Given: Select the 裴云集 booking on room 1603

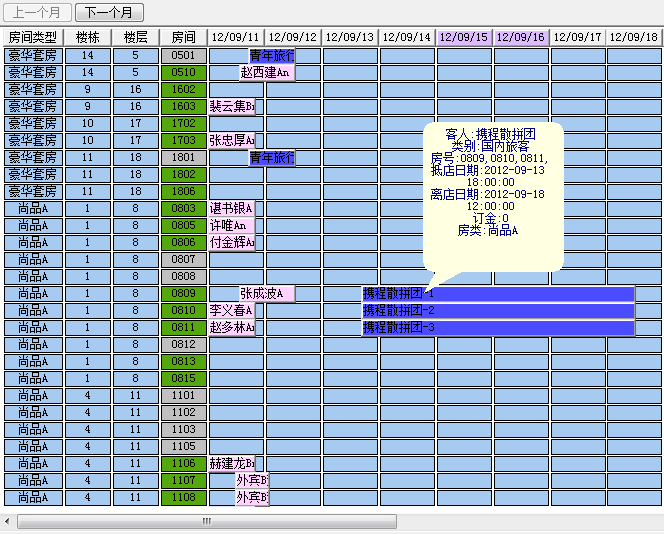Looking at the screenshot, I should (232, 106).
